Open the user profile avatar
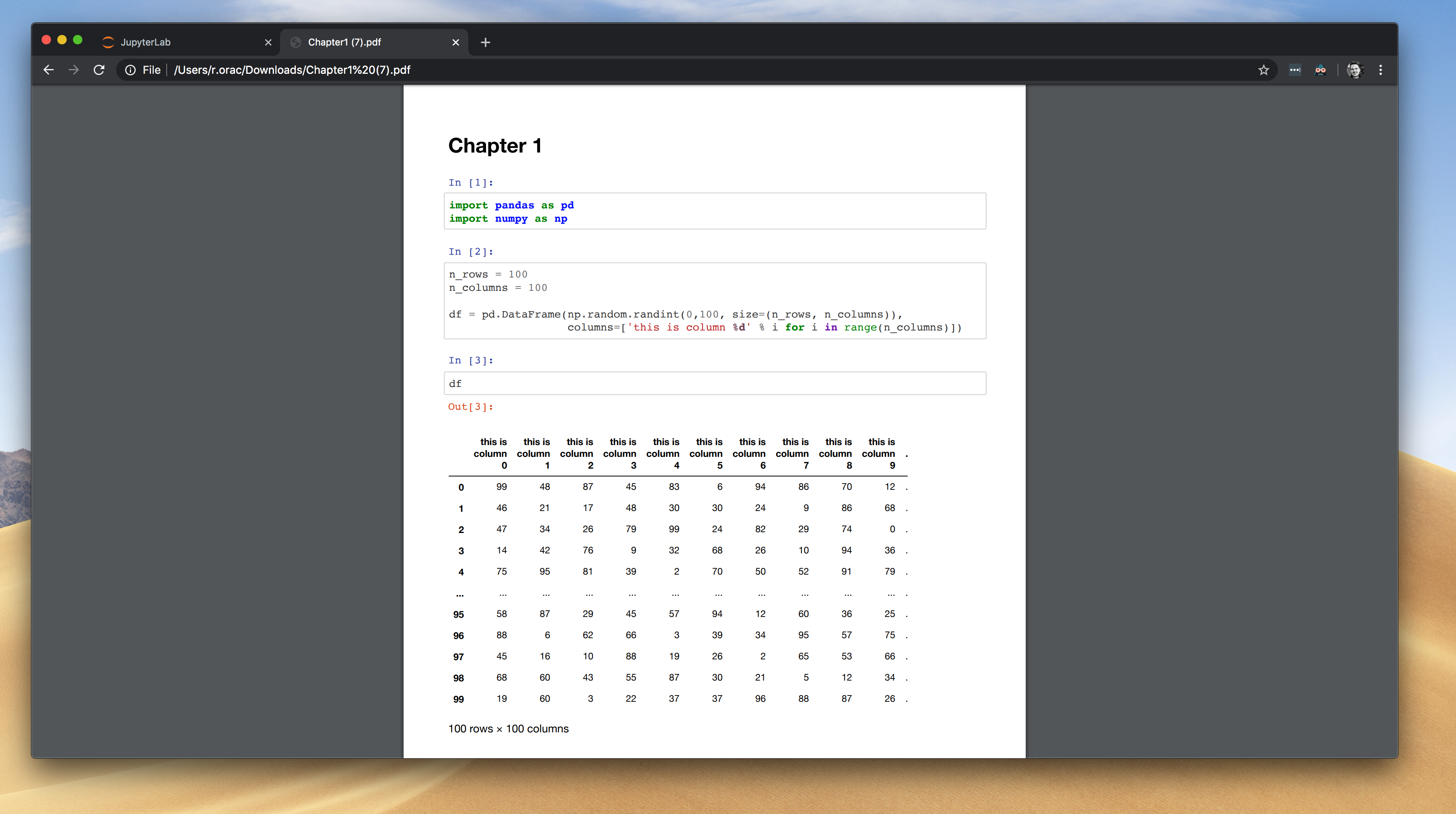The height and width of the screenshot is (814, 1456). [1355, 69]
